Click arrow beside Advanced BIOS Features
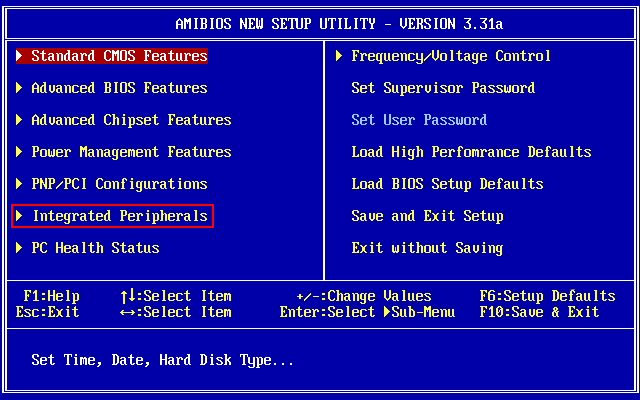 click(x=19, y=88)
